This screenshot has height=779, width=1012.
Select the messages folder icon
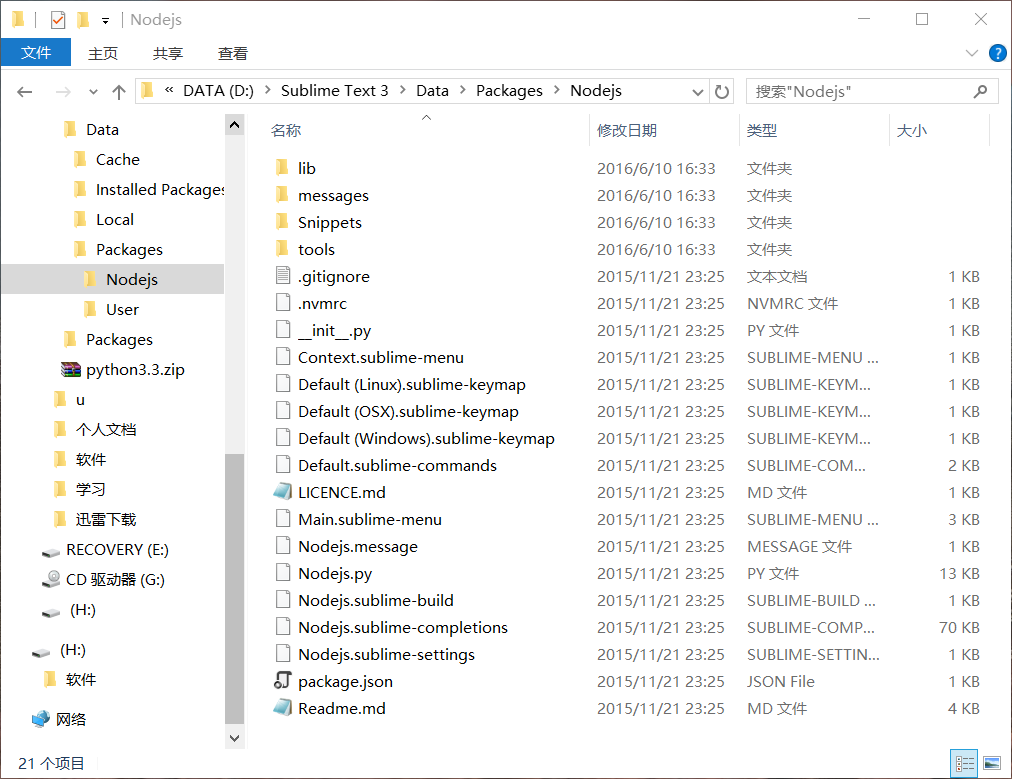pyautogui.click(x=282, y=195)
